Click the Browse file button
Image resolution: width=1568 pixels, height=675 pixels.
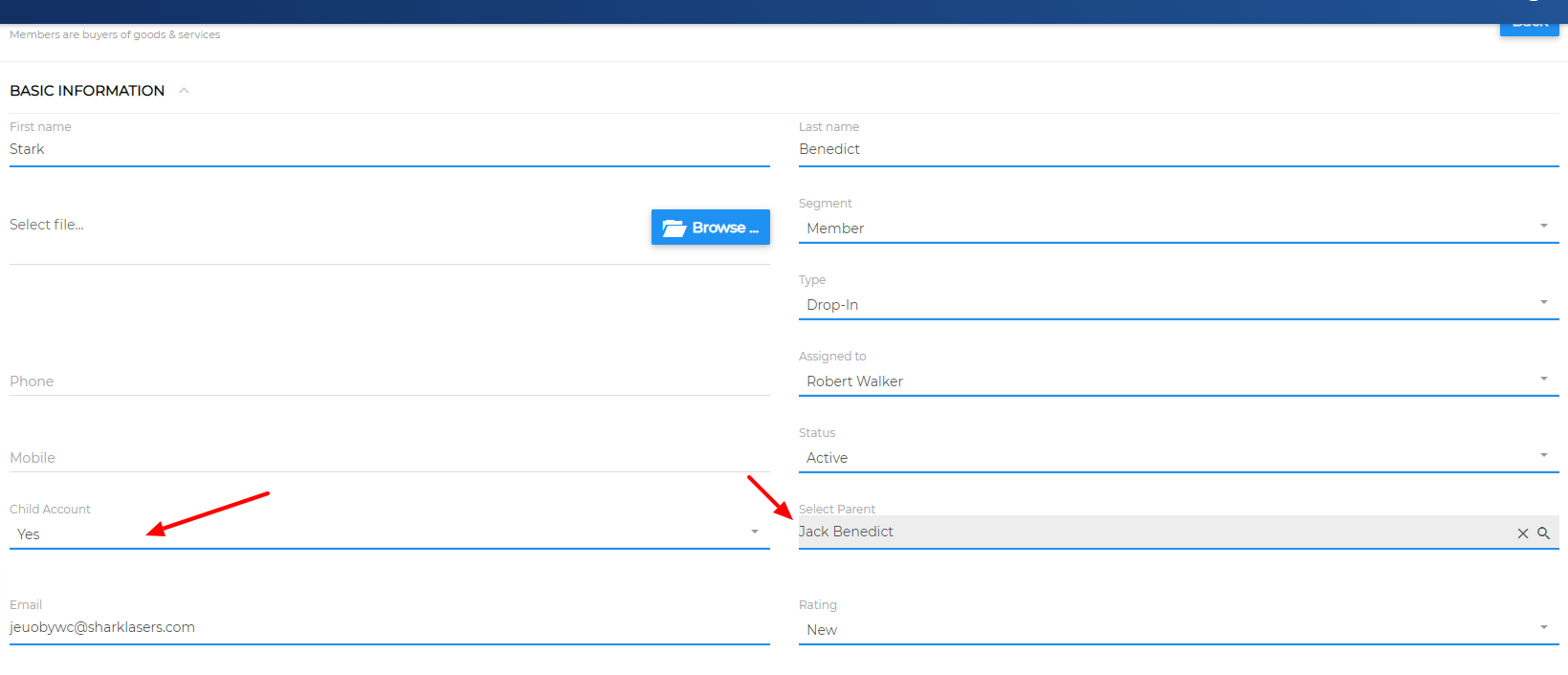point(710,228)
